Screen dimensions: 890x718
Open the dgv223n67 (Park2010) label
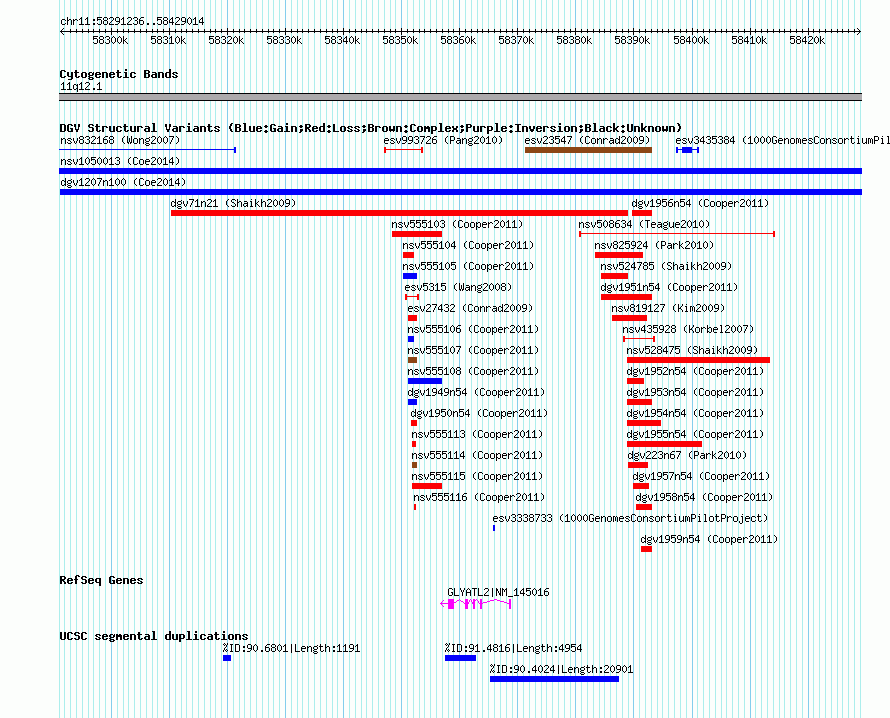coord(687,455)
